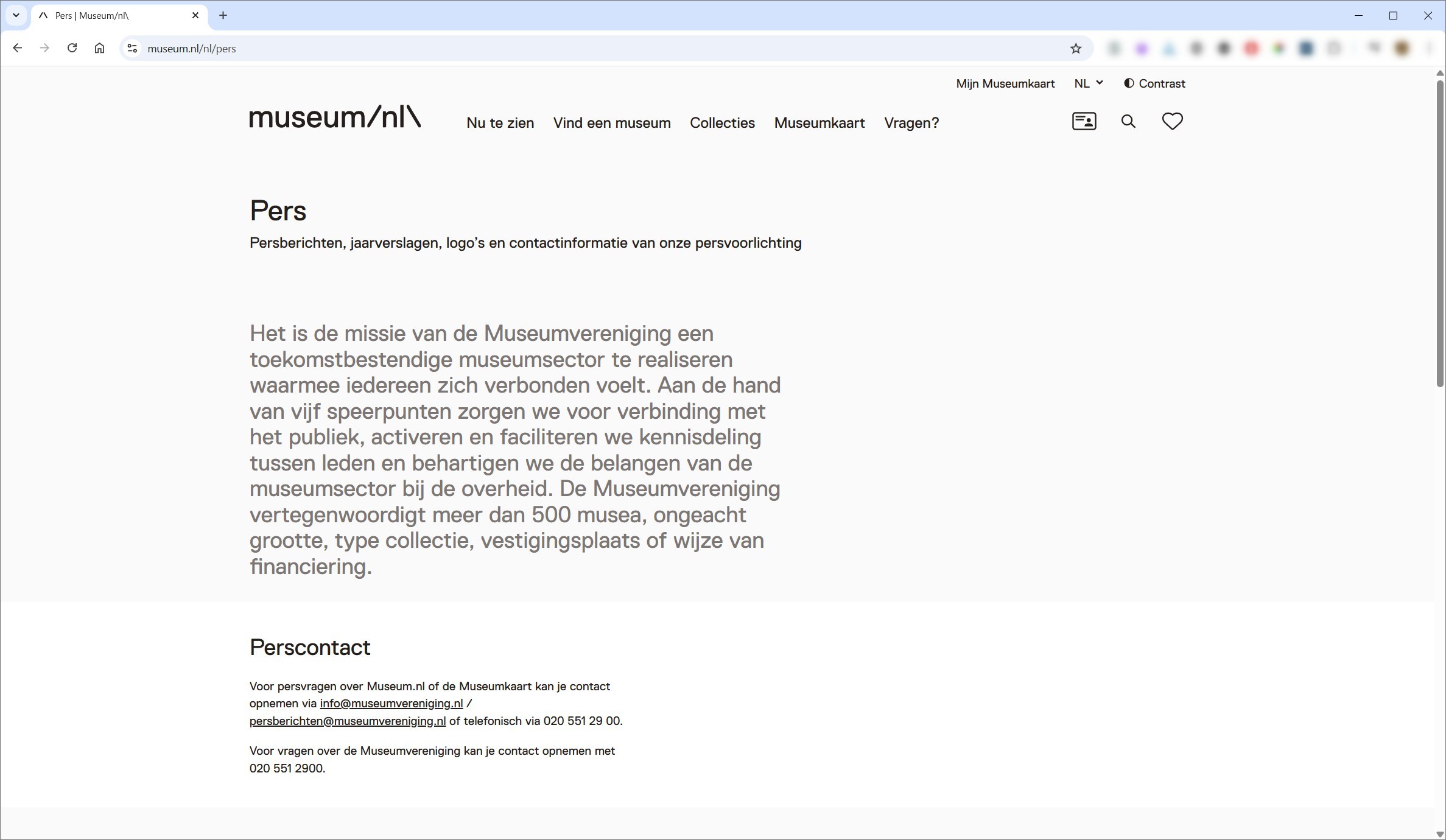1446x840 pixels.
Task: Click the museum/nl\ logo
Action: pyautogui.click(x=335, y=116)
